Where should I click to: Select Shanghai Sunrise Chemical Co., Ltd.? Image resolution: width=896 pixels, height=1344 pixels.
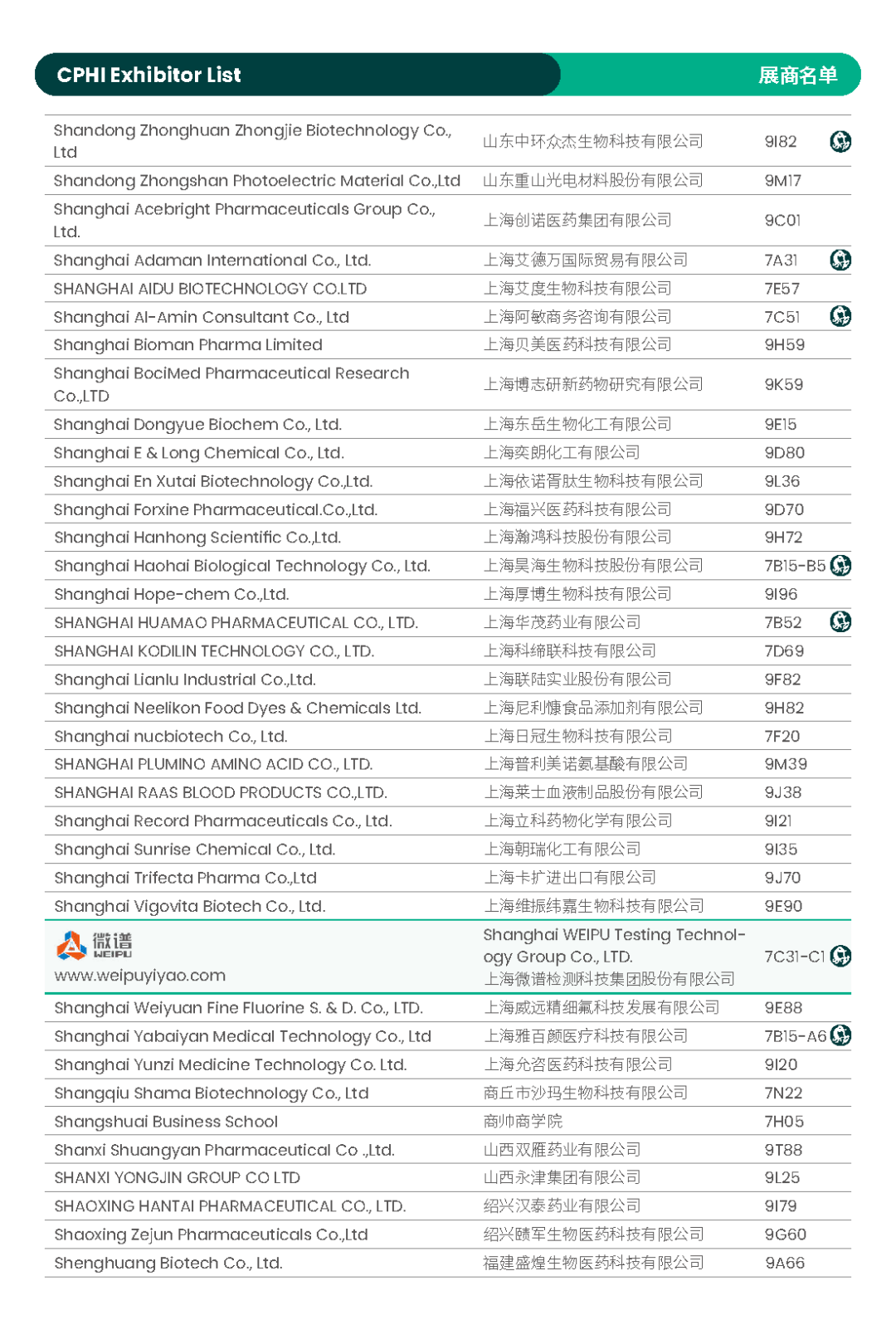click(194, 850)
